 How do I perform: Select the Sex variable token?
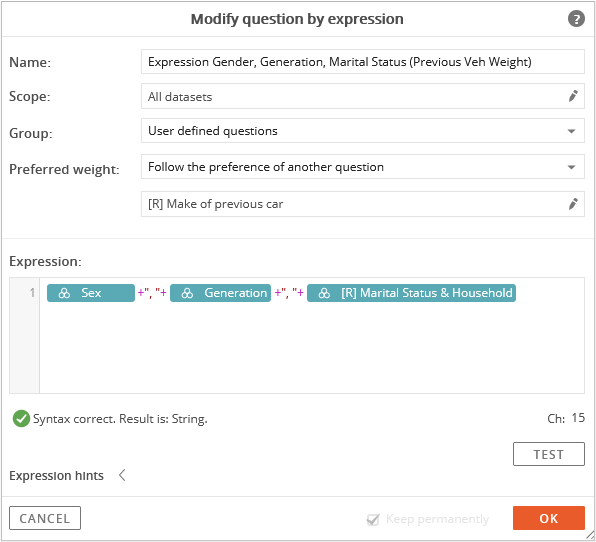(91, 293)
